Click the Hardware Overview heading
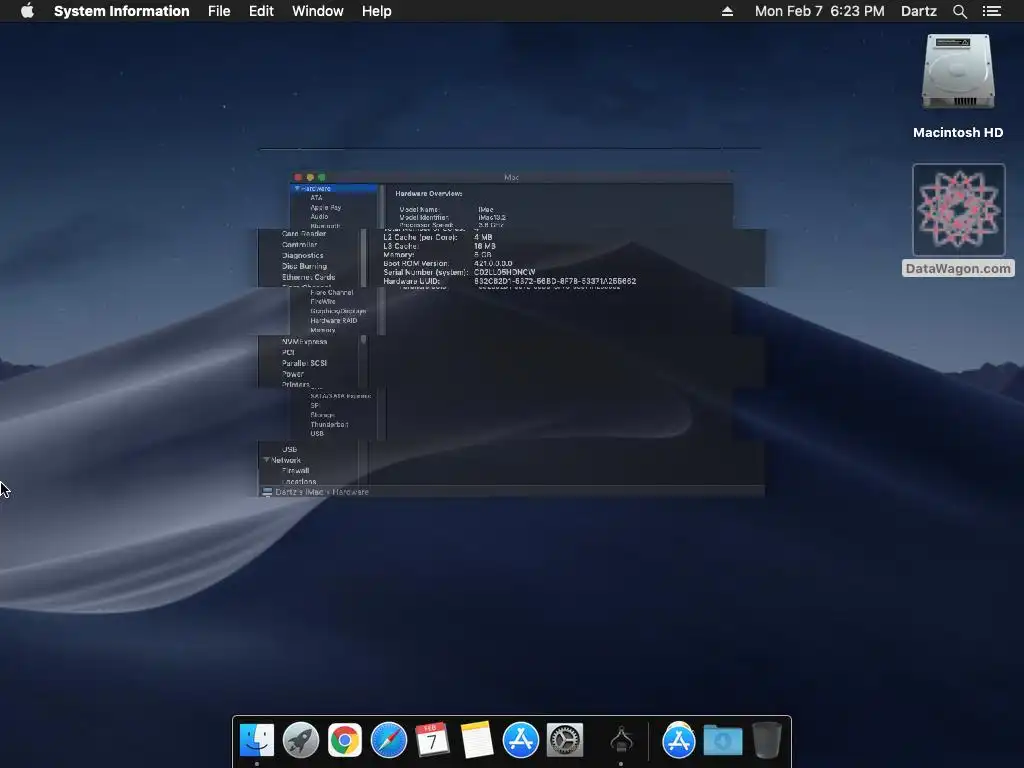This screenshot has height=768, width=1024. click(x=428, y=193)
